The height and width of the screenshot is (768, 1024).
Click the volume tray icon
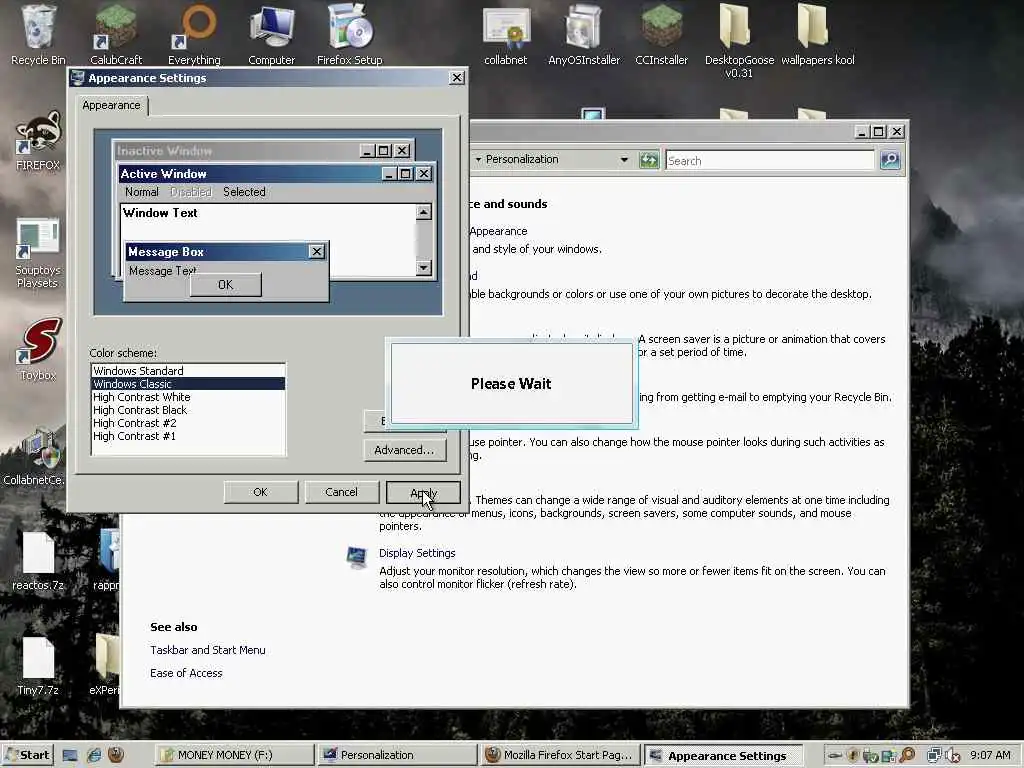pos(952,756)
